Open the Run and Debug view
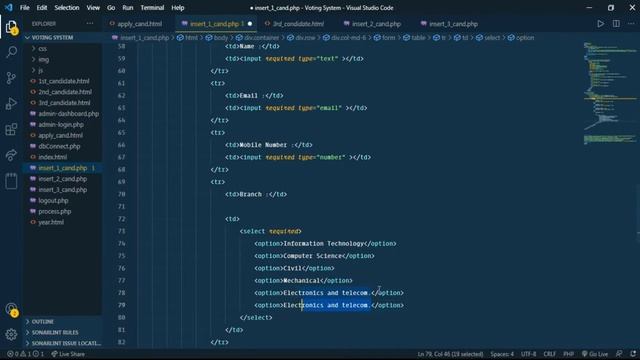Viewport: 640px width, 360px height. [11, 104]
